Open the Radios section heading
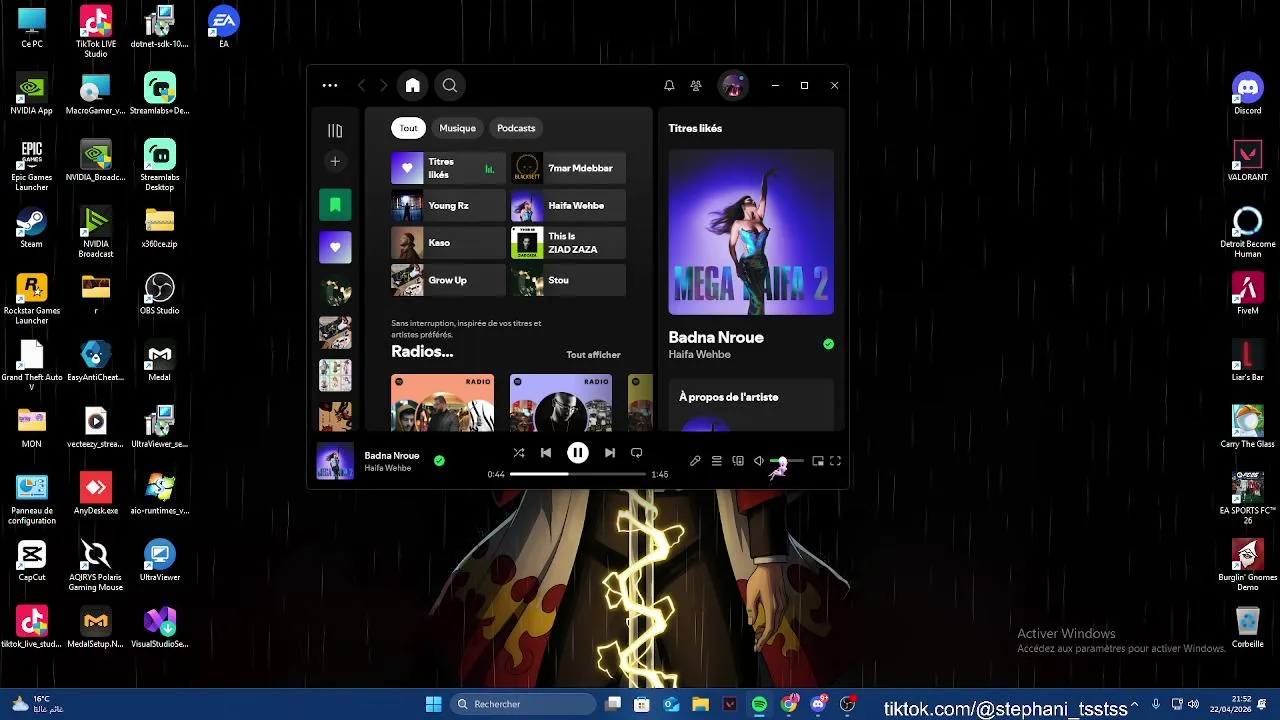The height and width of the screenshot is (720, 1280). [x=422, y=352]
